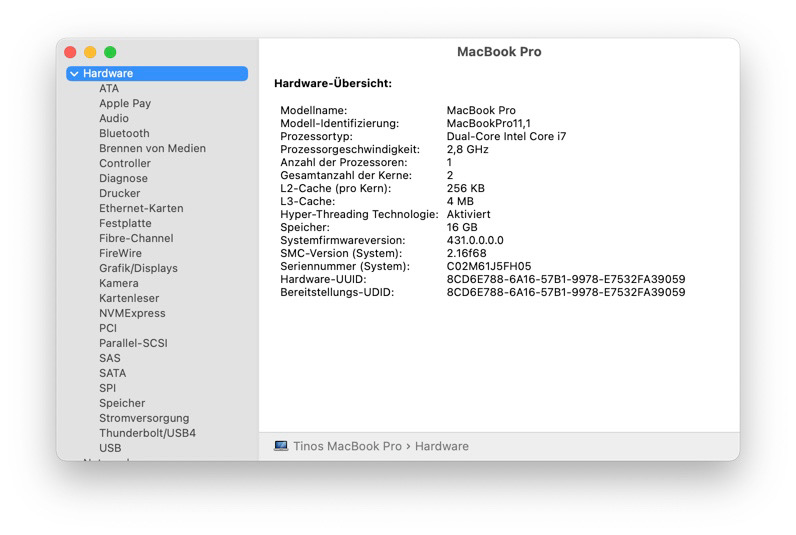796x535 pixels.
Task: Open the Drucker list entry
Action: (119, 193)
